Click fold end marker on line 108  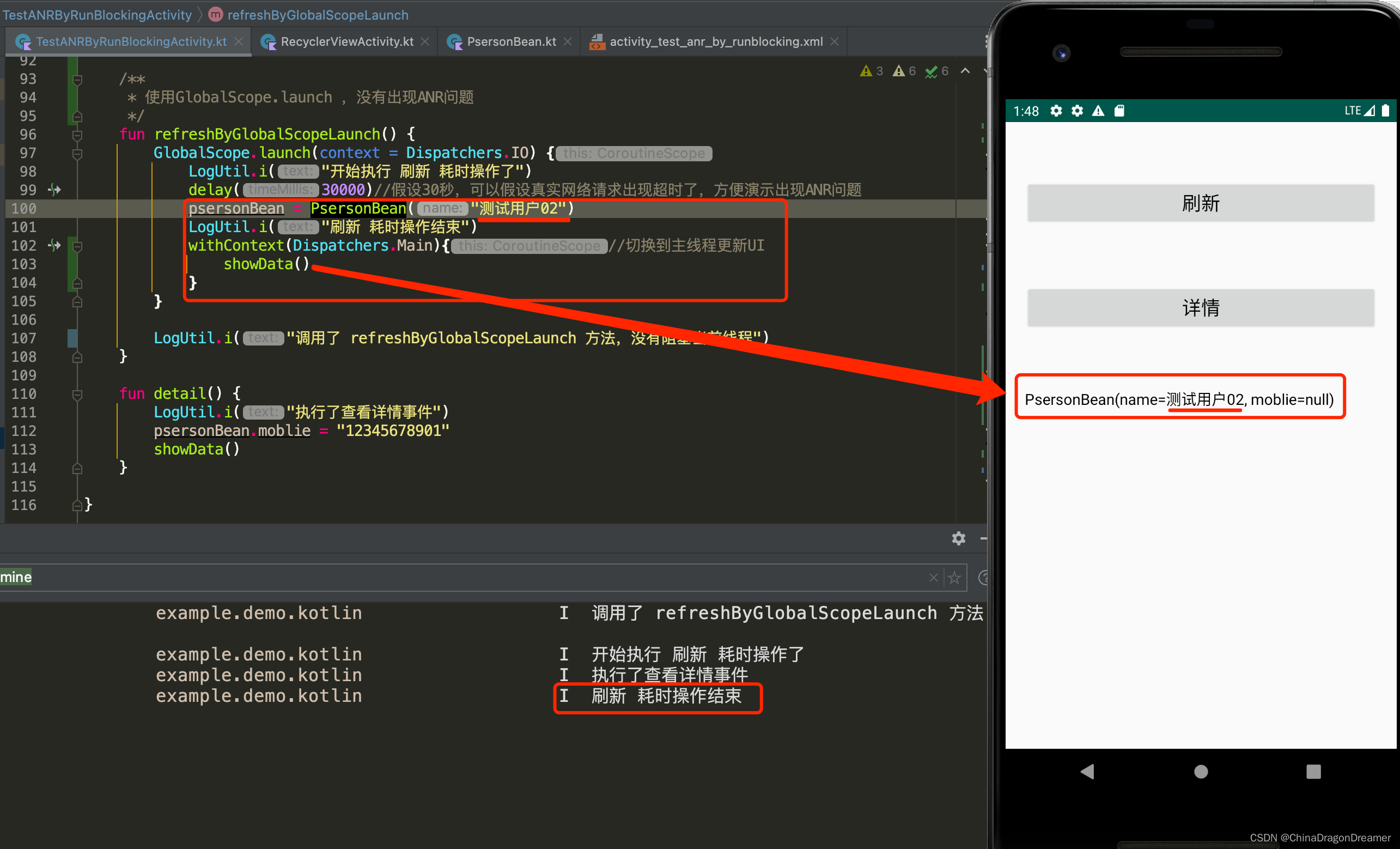coord(78,357)
